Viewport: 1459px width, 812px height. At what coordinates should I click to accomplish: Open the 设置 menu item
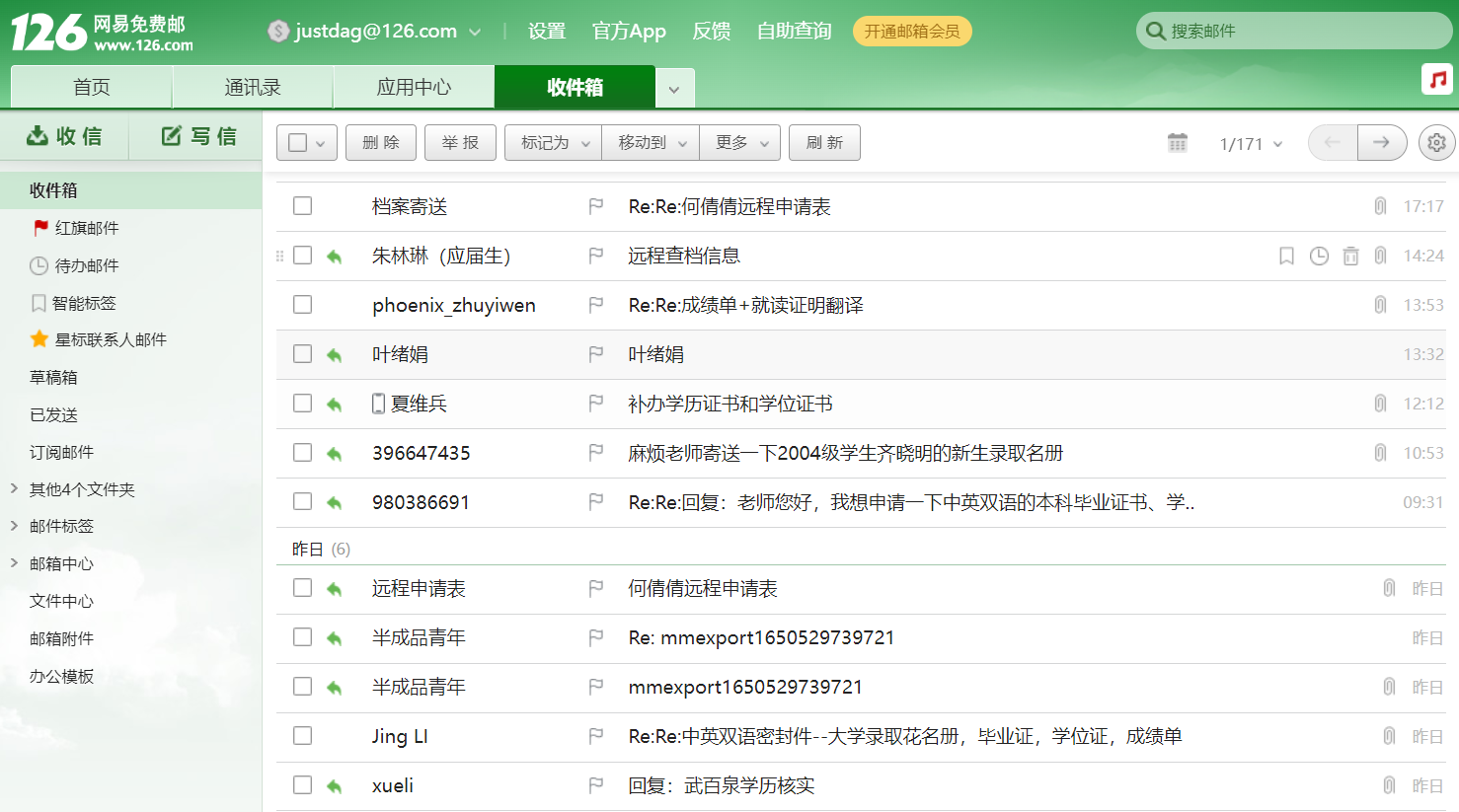tap(546, 31)
